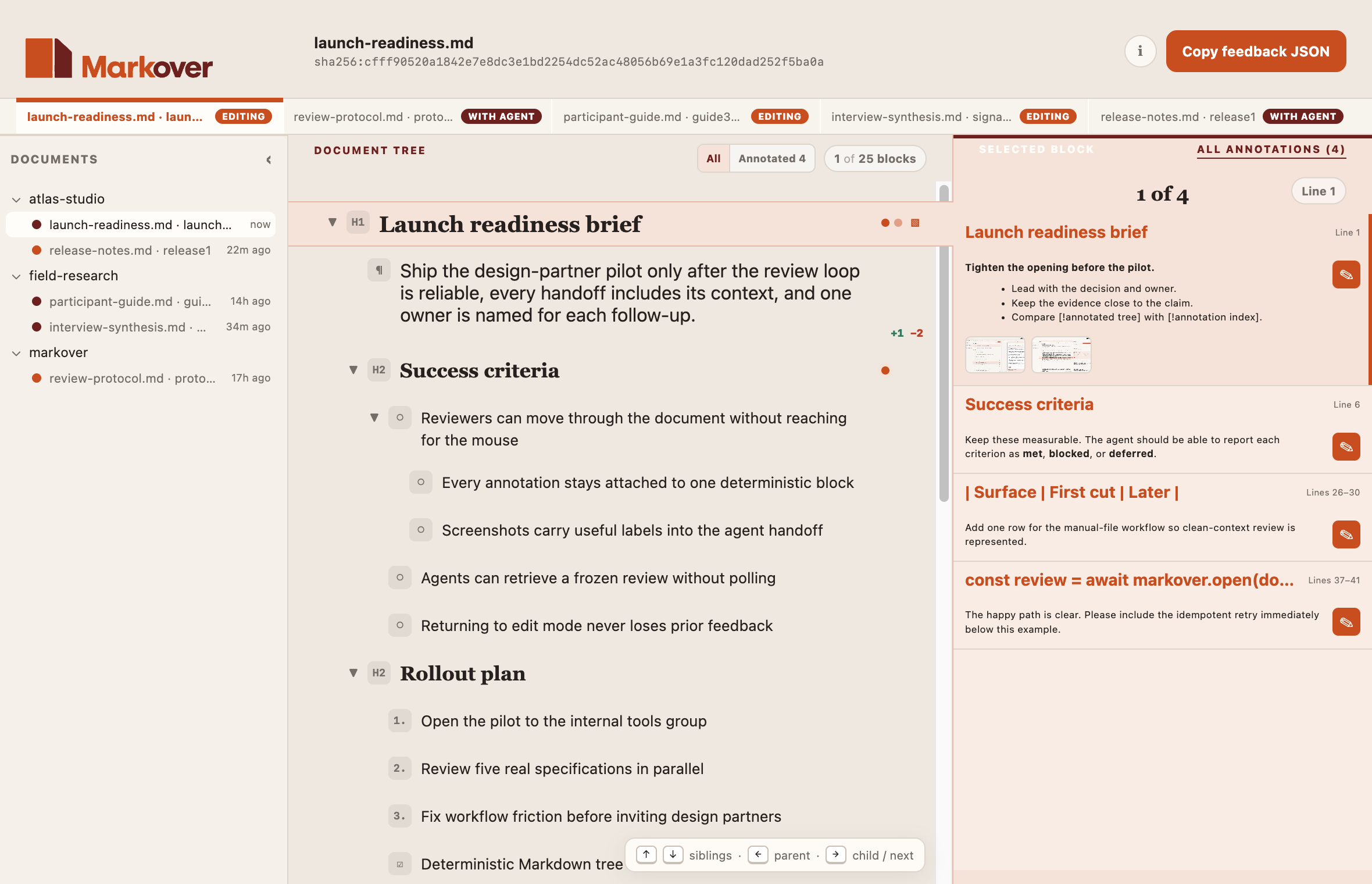Click the H1 badge of Launch readiness brief
The height and width of the screenshot is (884, 1372).
coord(358,223)
